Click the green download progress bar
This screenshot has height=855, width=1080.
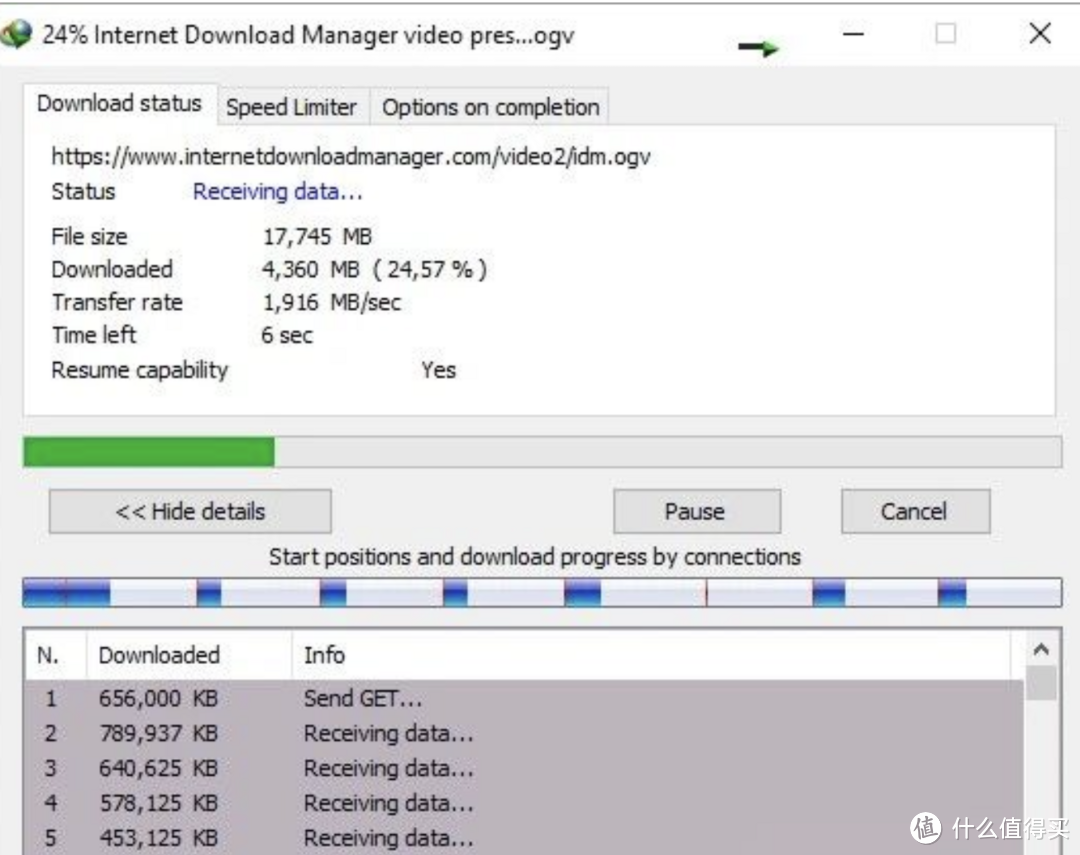click(542, 452)
